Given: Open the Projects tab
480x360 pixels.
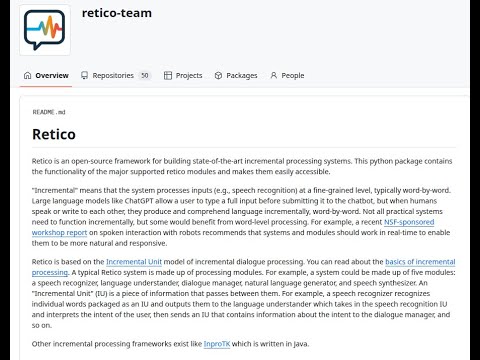Looking at the screenshot, I should [x=183, y=76].
